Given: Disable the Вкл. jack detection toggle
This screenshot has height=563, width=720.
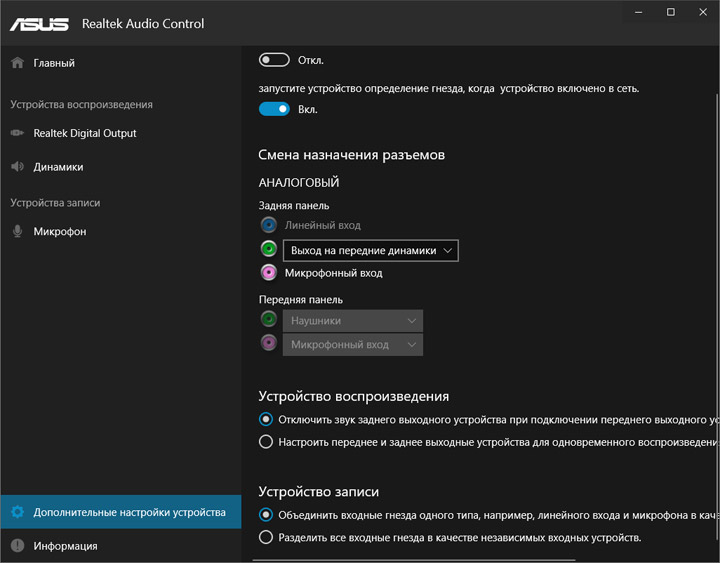Looking at the screenshot, I should click(274, 109).
